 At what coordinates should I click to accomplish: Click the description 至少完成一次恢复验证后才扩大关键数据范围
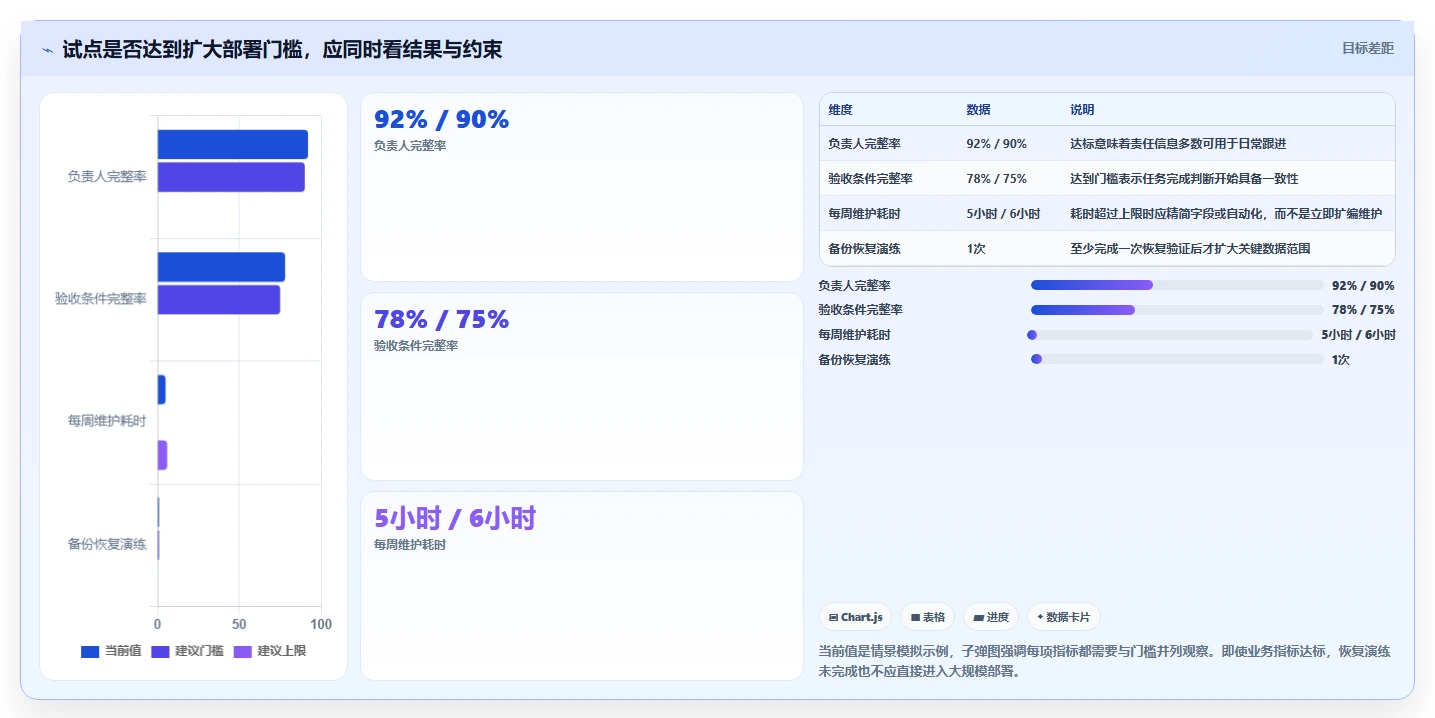tap(1190, 248)
